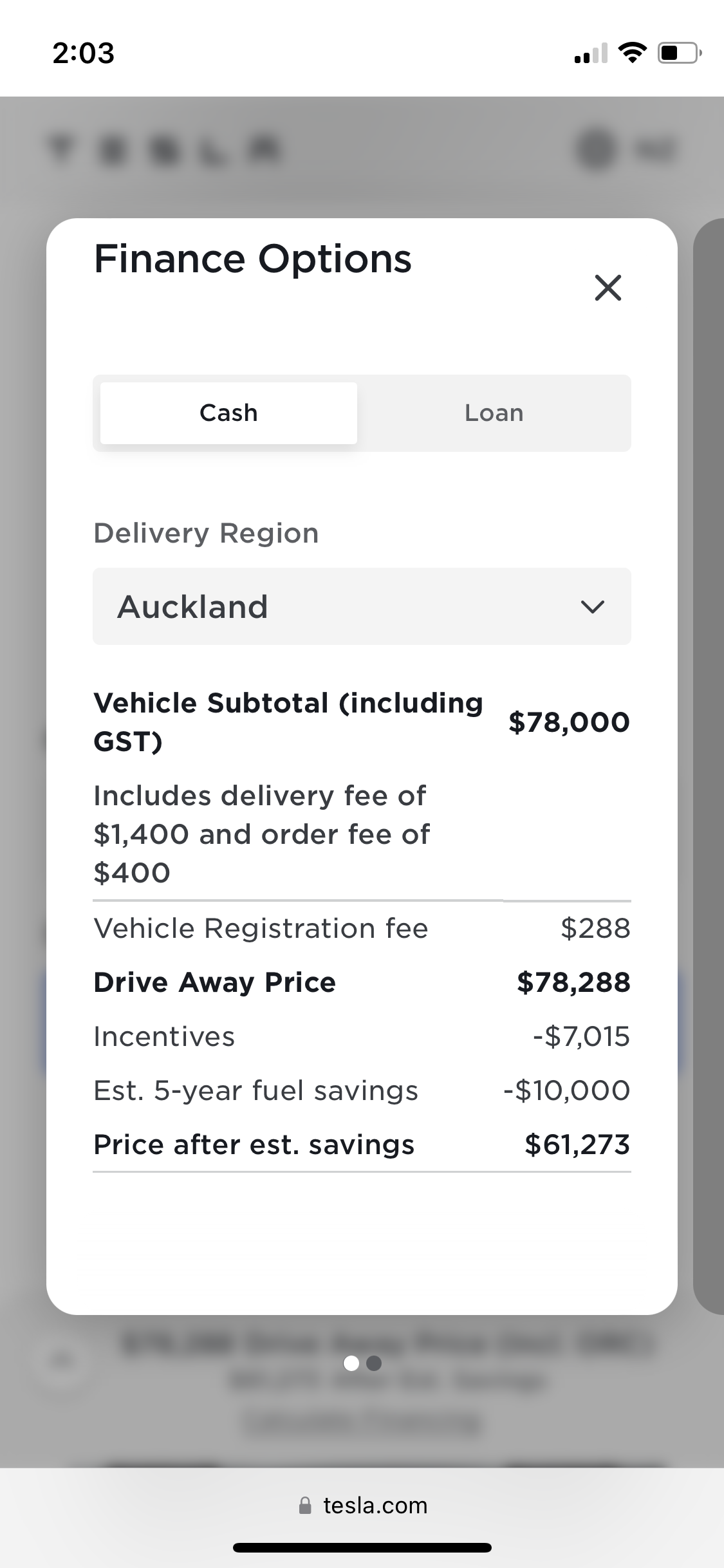Screen dimensions: 724x1568
Task: Tap the second gray pagination dot
Action: click(x=374, y=1363)
